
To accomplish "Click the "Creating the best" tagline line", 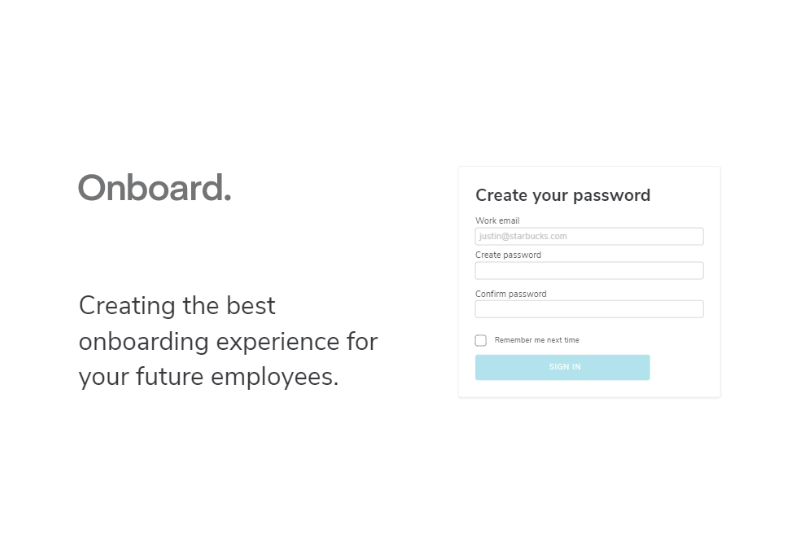I will click(x=177, y=305).
